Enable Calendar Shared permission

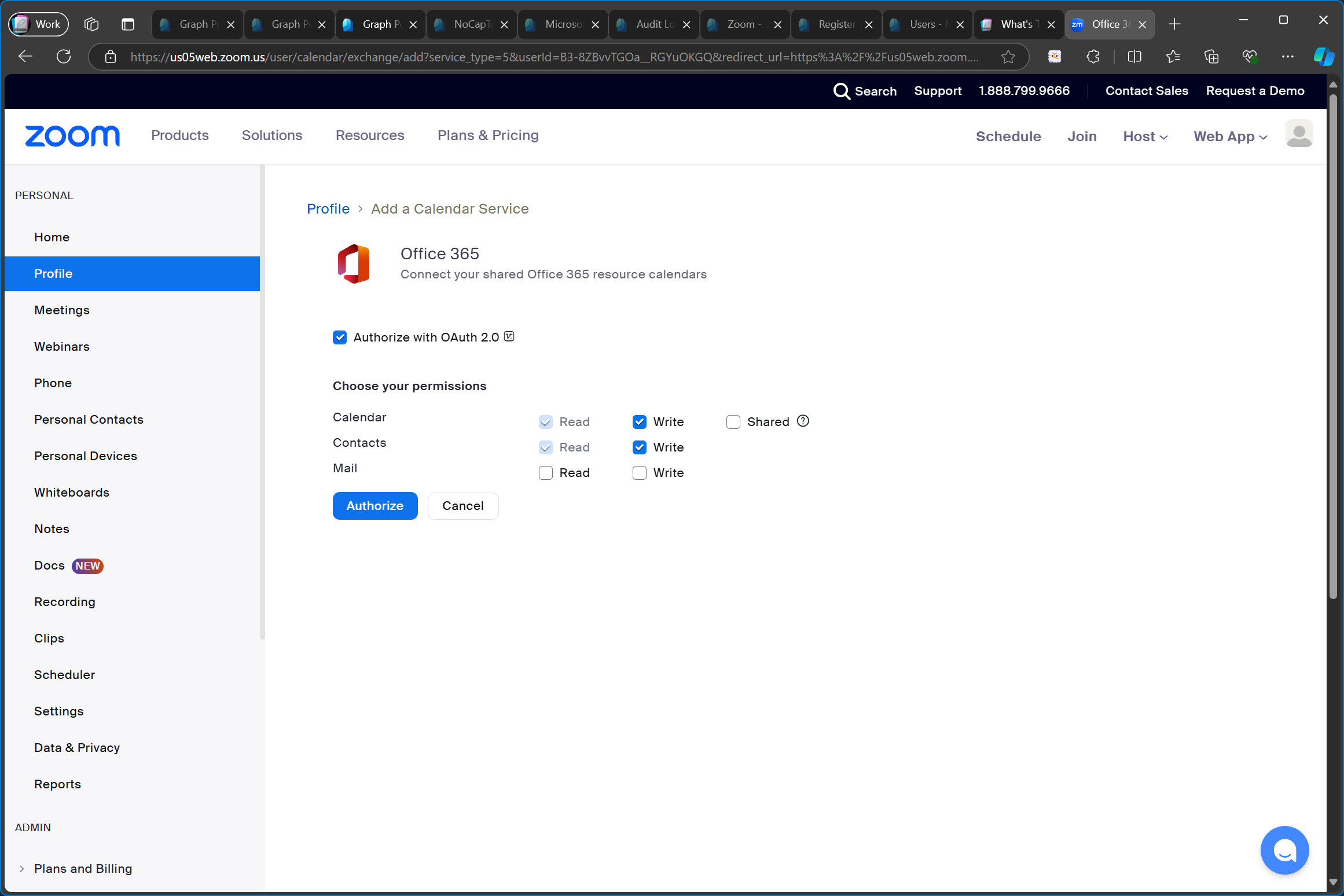(733, 422)
